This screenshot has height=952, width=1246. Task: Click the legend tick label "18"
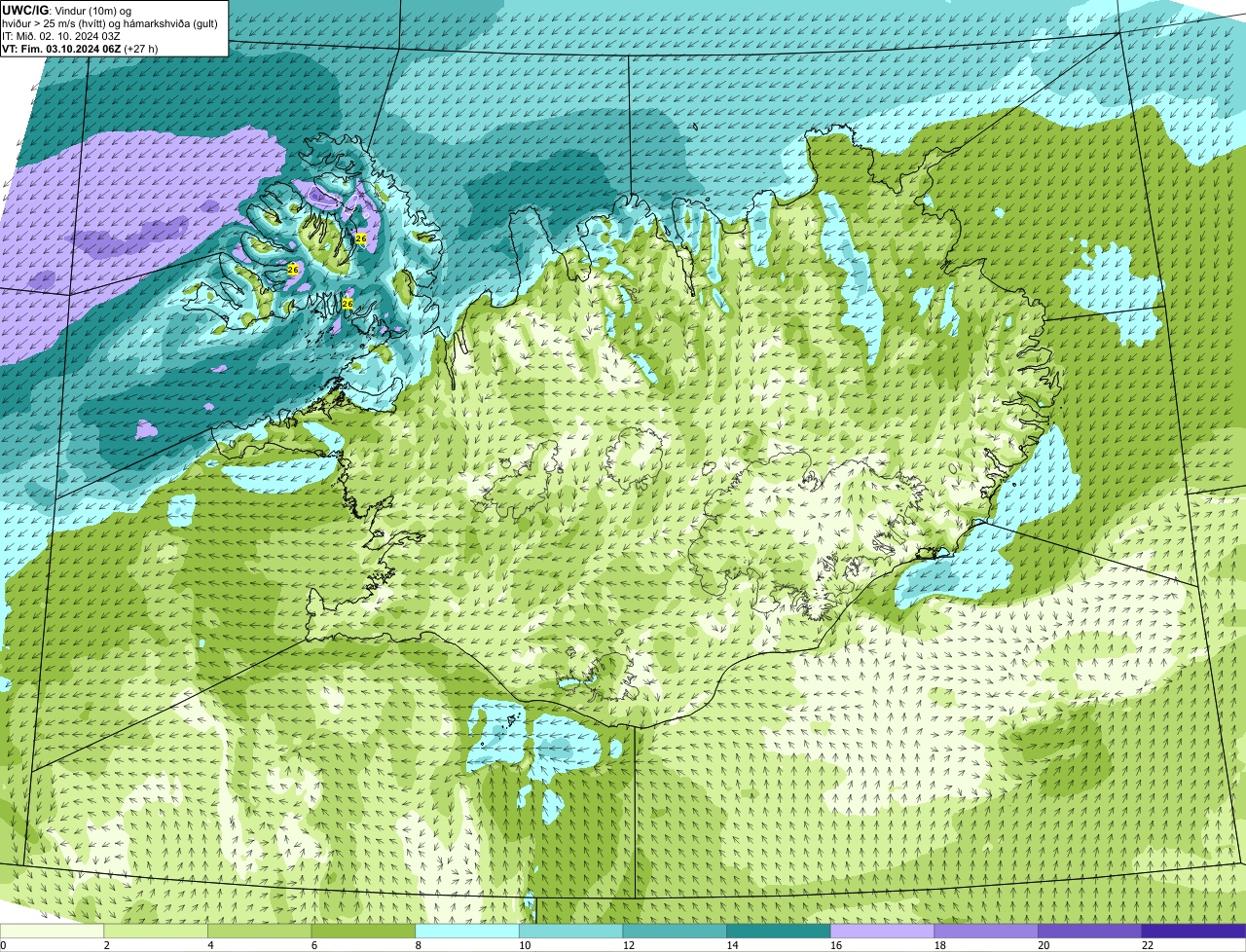(x=939, y=945)
